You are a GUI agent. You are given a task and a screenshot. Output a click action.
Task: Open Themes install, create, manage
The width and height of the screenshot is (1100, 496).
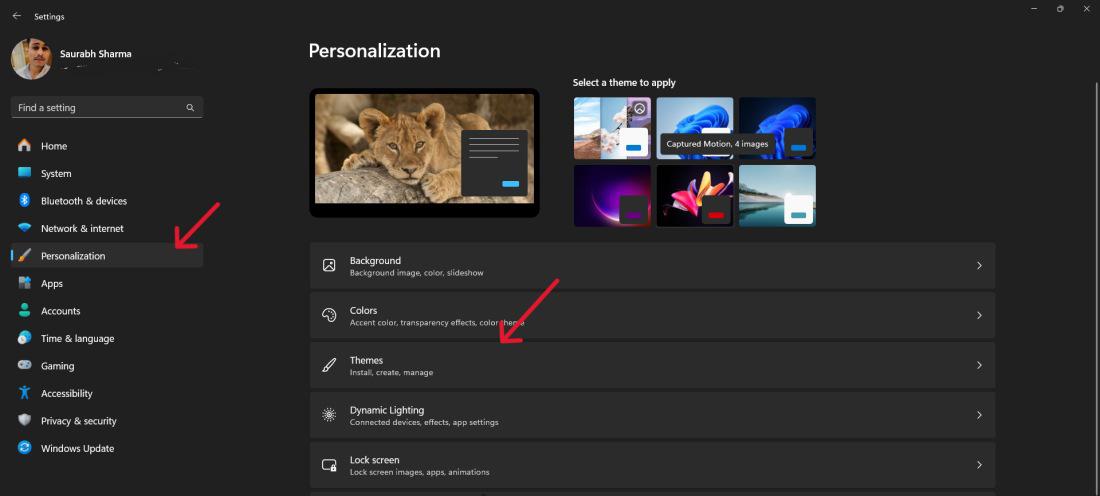pos(652,366)
